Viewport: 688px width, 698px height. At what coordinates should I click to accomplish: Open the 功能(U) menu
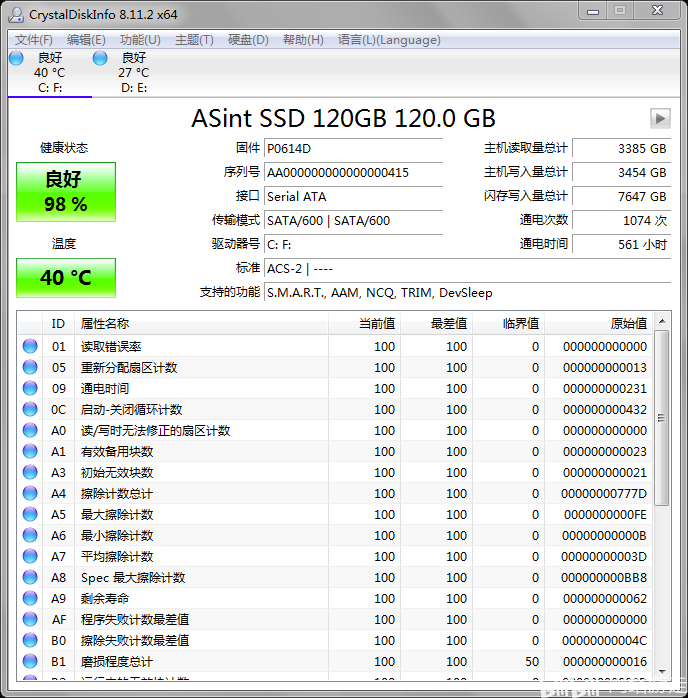(x=140, y=40)
